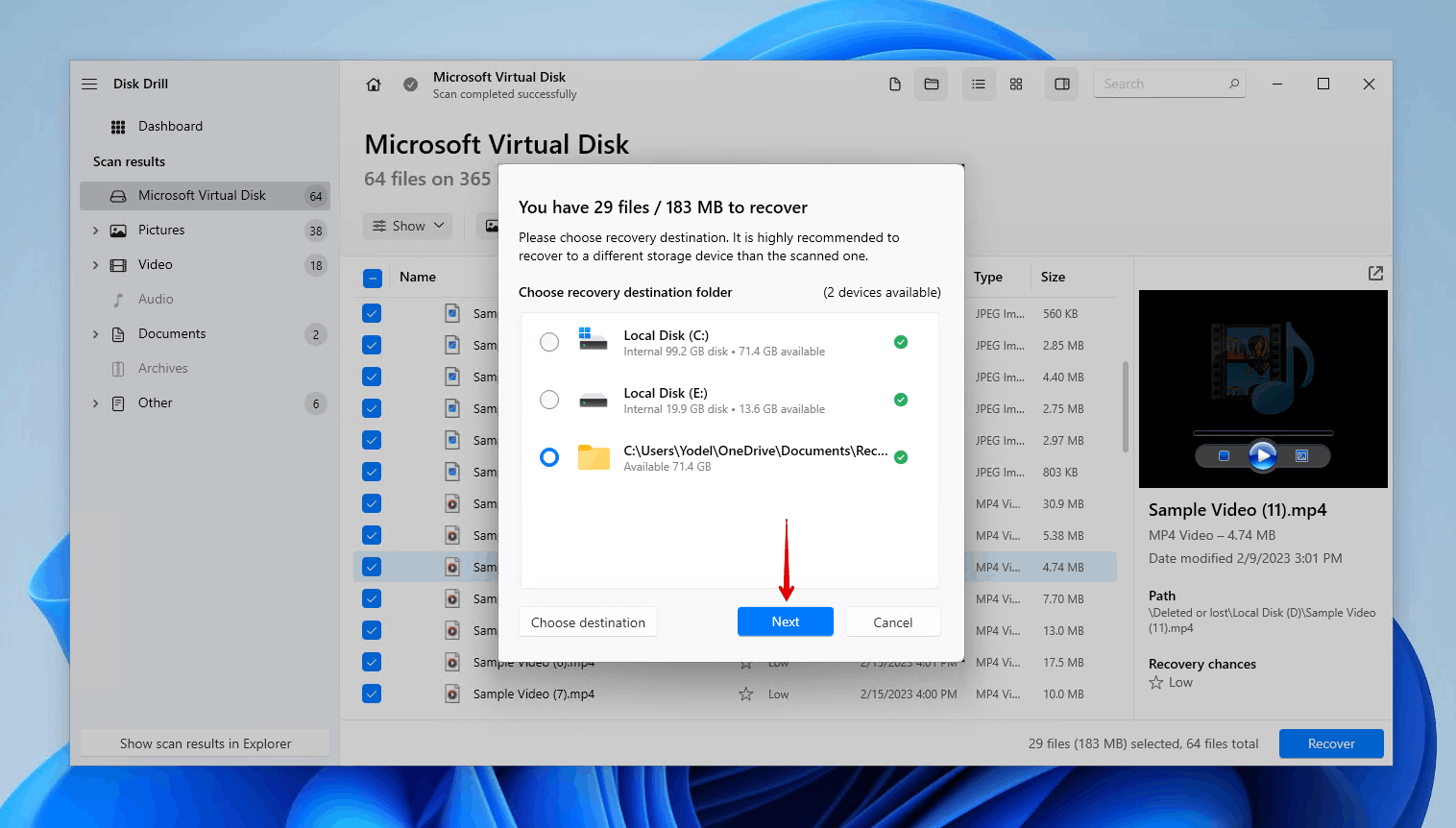Viewport: 1456px width, 828px height.
Task: Click the star icon for Sample Video (7).mp4
Action: [746, 694]
